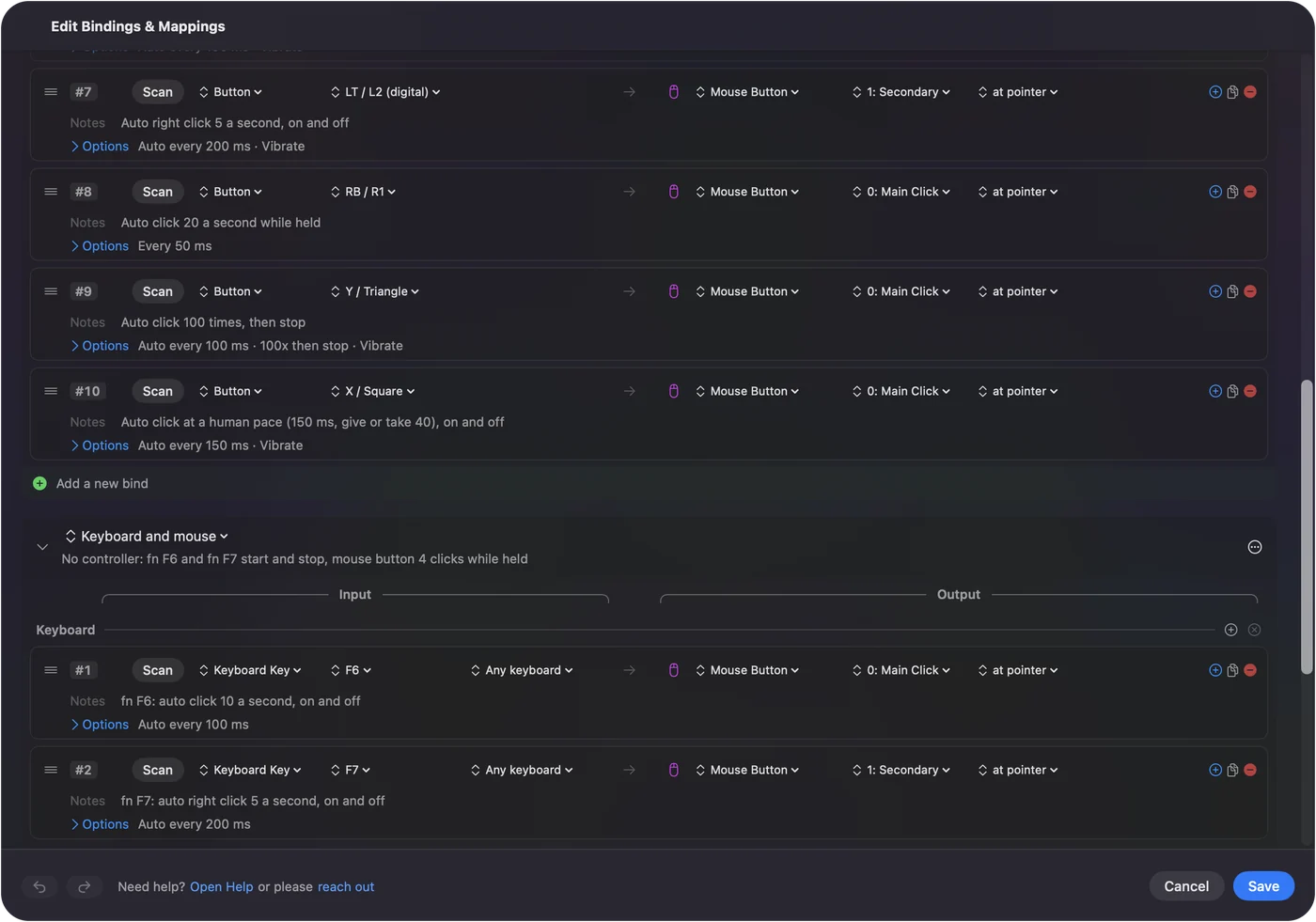Open the ellipsis menu for Keyboard and mouse
Screen dimensions: 1316x922
click(x=1254, y=547)
